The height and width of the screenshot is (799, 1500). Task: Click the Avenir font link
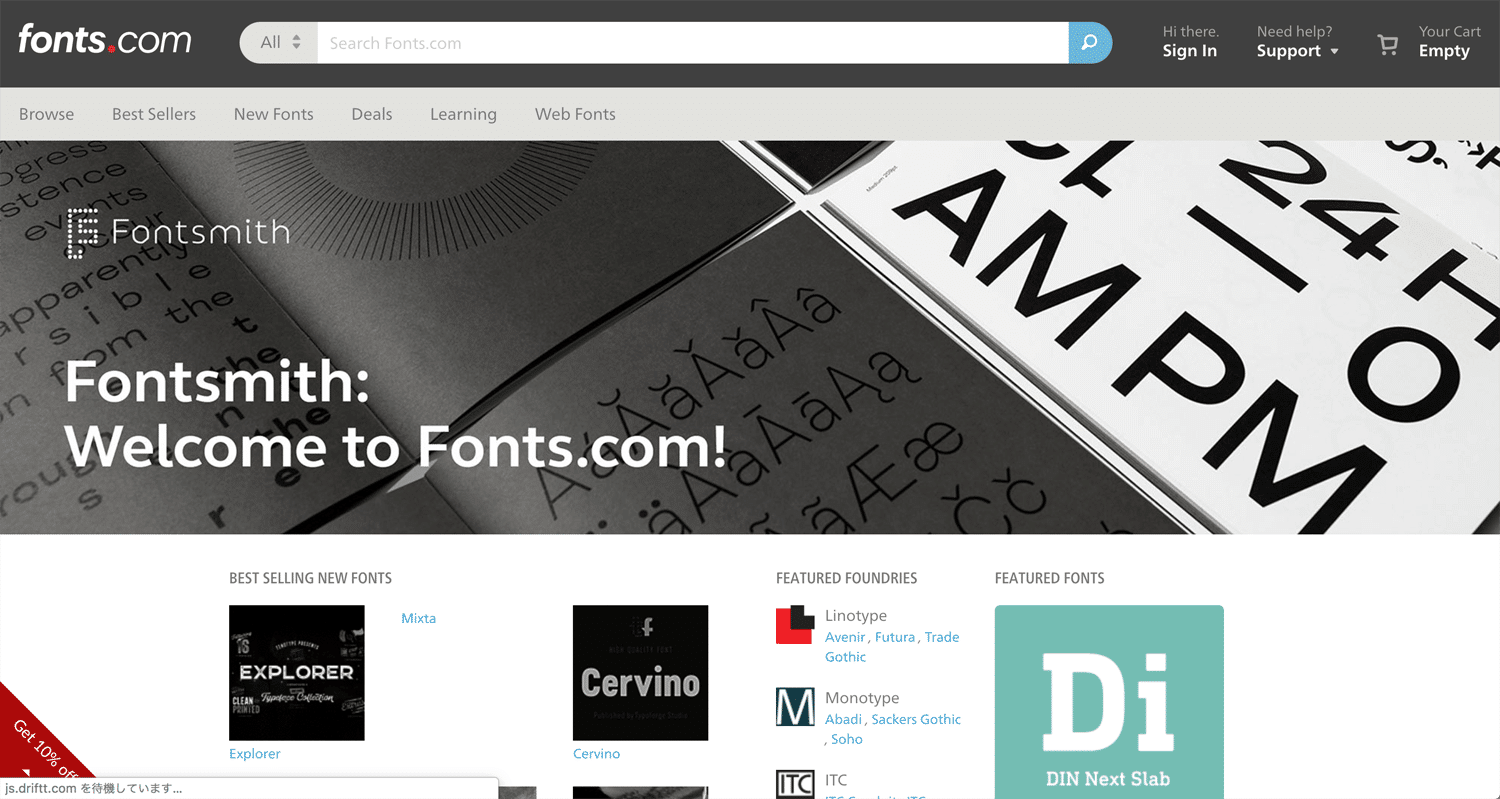point(845,637)
